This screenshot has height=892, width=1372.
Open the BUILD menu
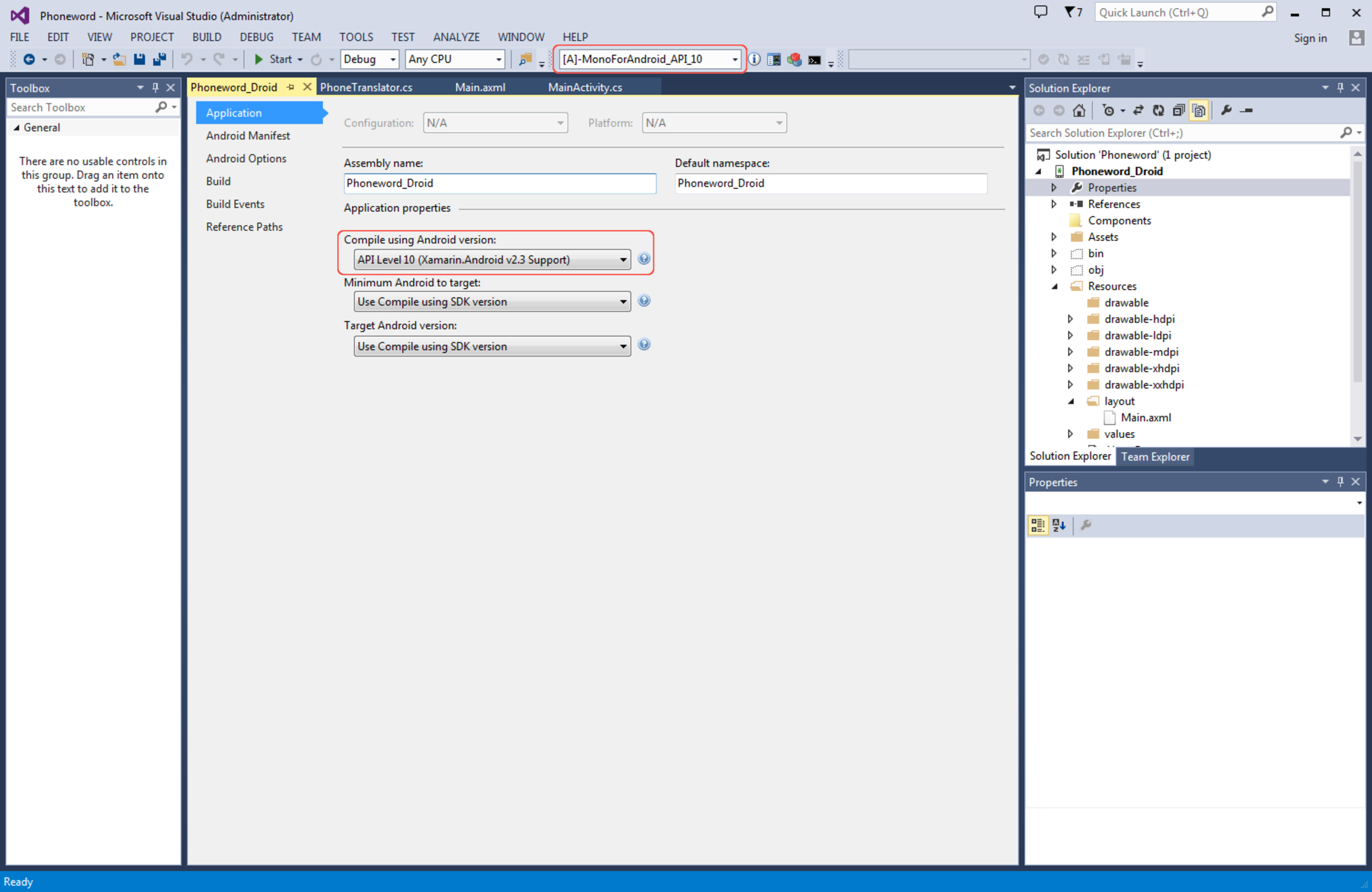pos(206,37)
